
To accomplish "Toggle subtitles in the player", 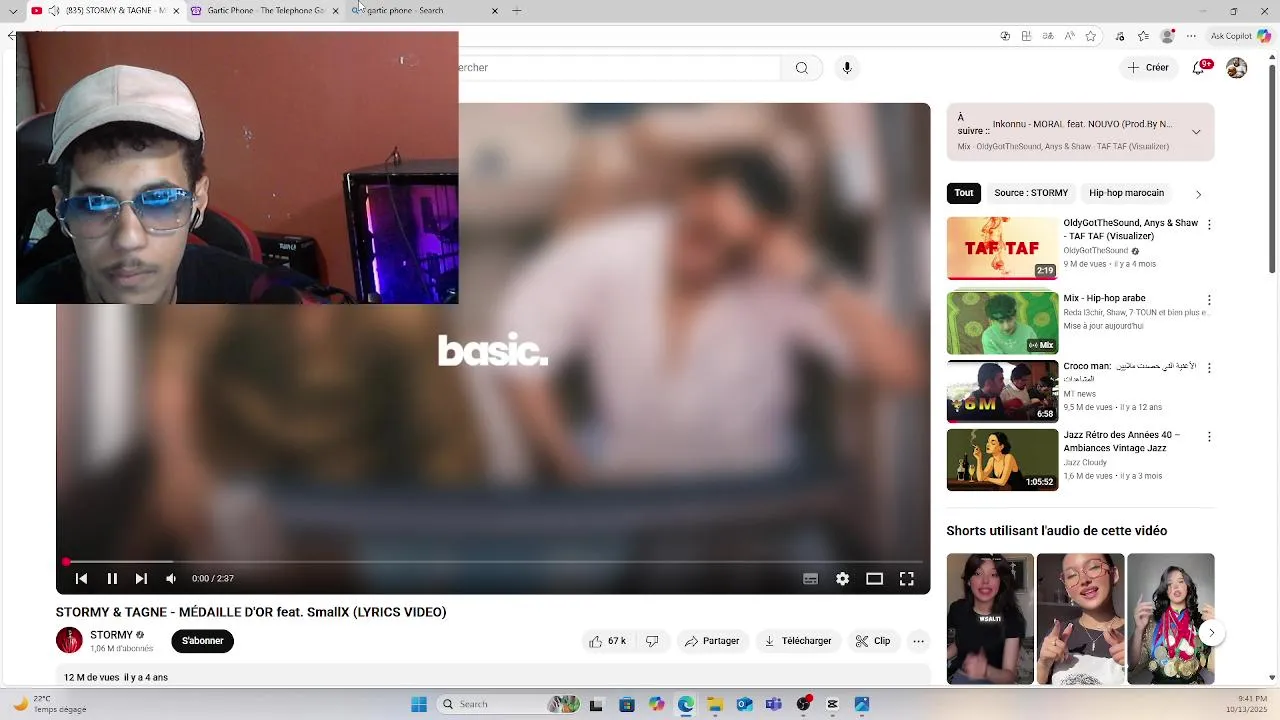I will point(811,579).
